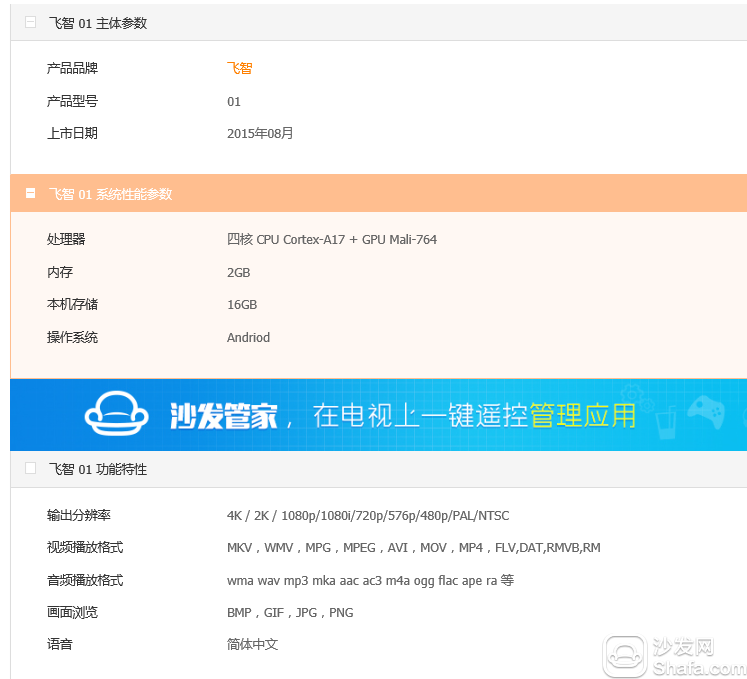Screen dimensions: 747x679
Task: Select the 产品型号 label
Action: point(72,101)
